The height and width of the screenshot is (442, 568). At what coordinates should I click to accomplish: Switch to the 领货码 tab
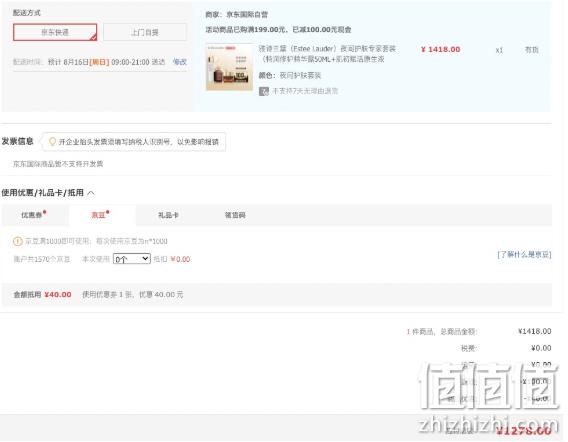click(x=235, y=215)
